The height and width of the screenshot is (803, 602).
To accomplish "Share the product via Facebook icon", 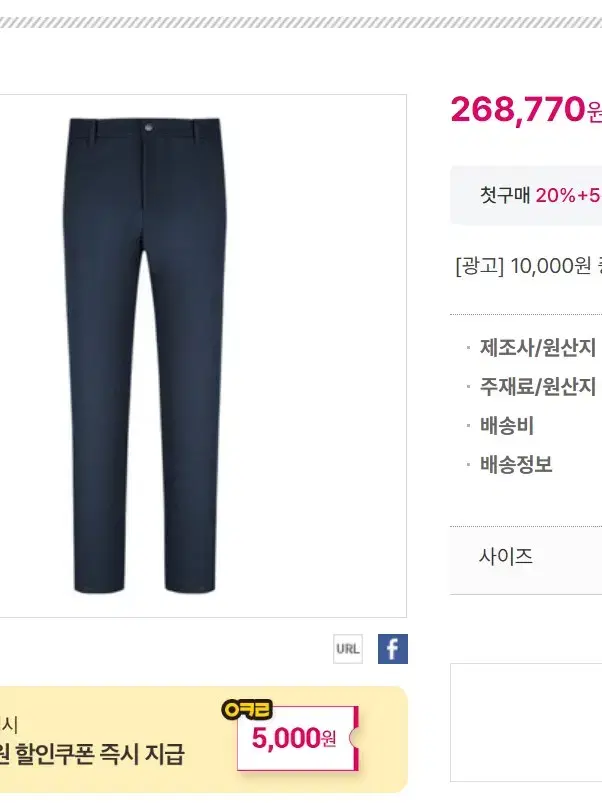I will (x=393, y=649).
